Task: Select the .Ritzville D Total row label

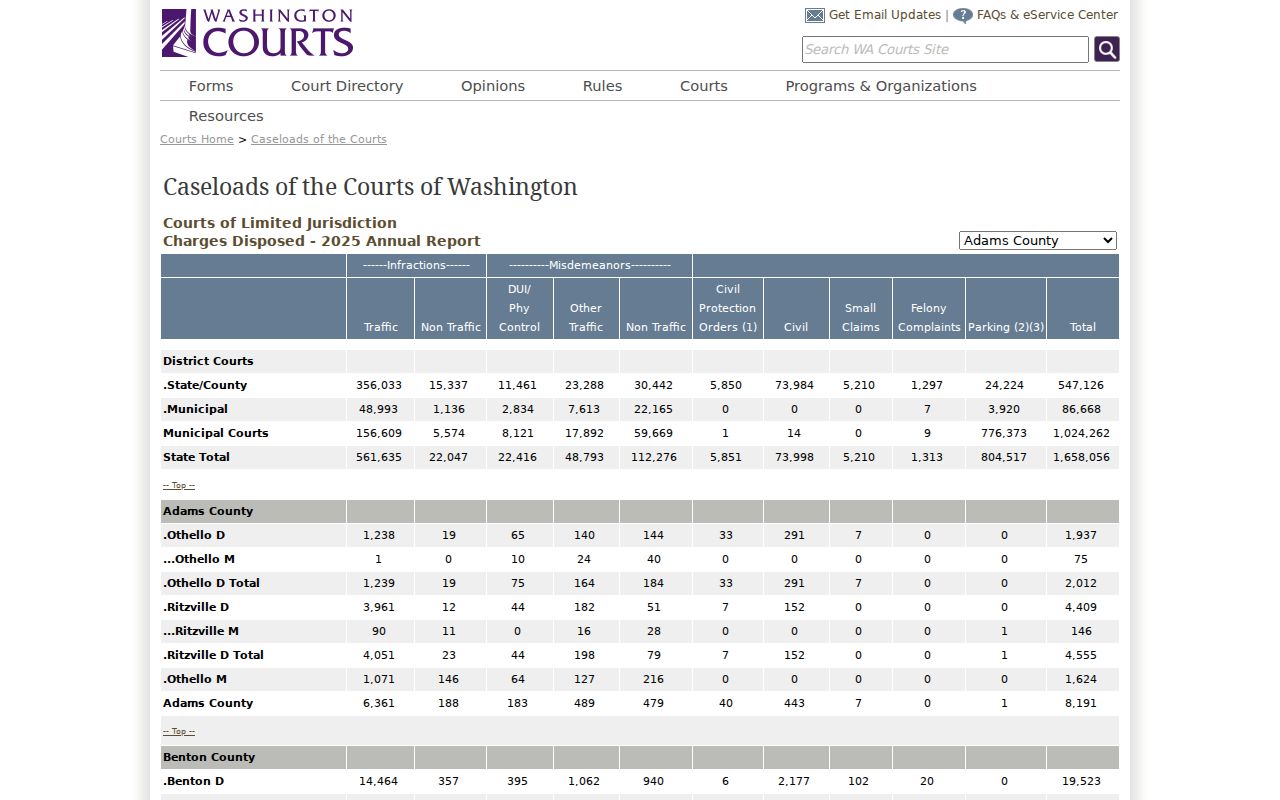Action: tap(213, 655)
